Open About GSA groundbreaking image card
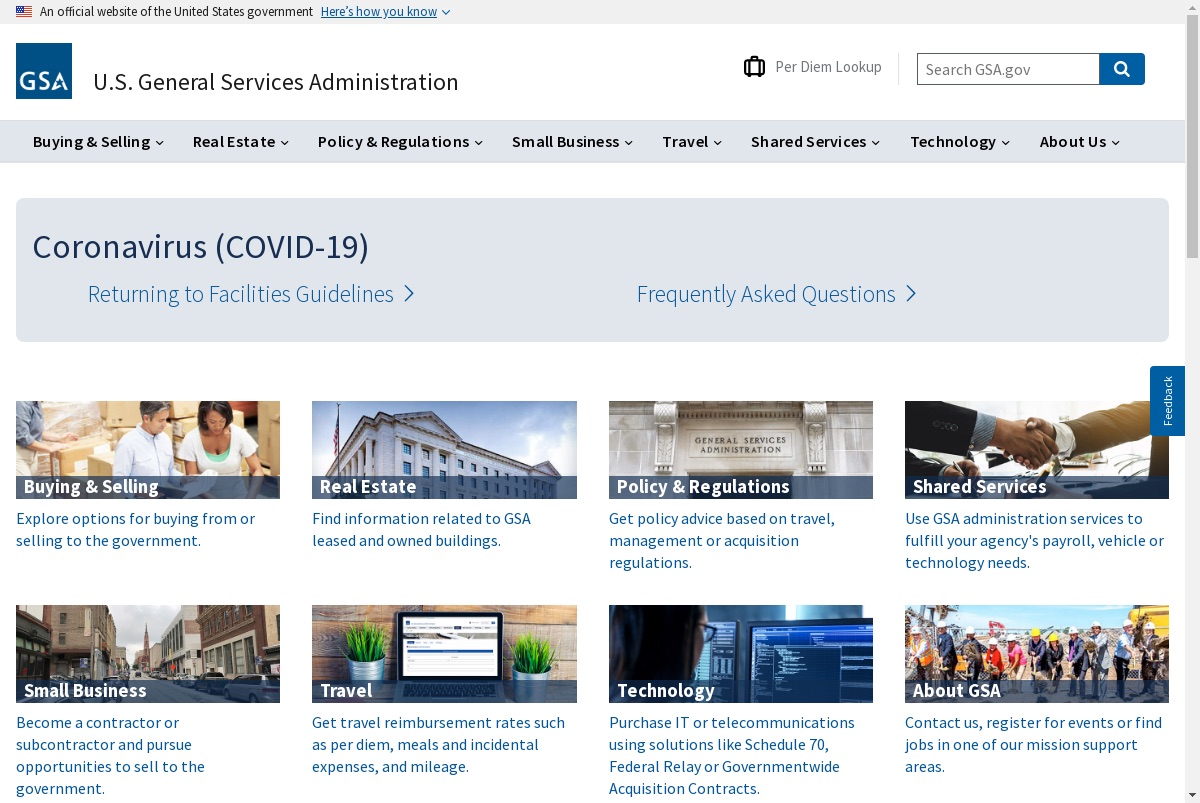The image size is (1200, 803). pos(1037,654)
